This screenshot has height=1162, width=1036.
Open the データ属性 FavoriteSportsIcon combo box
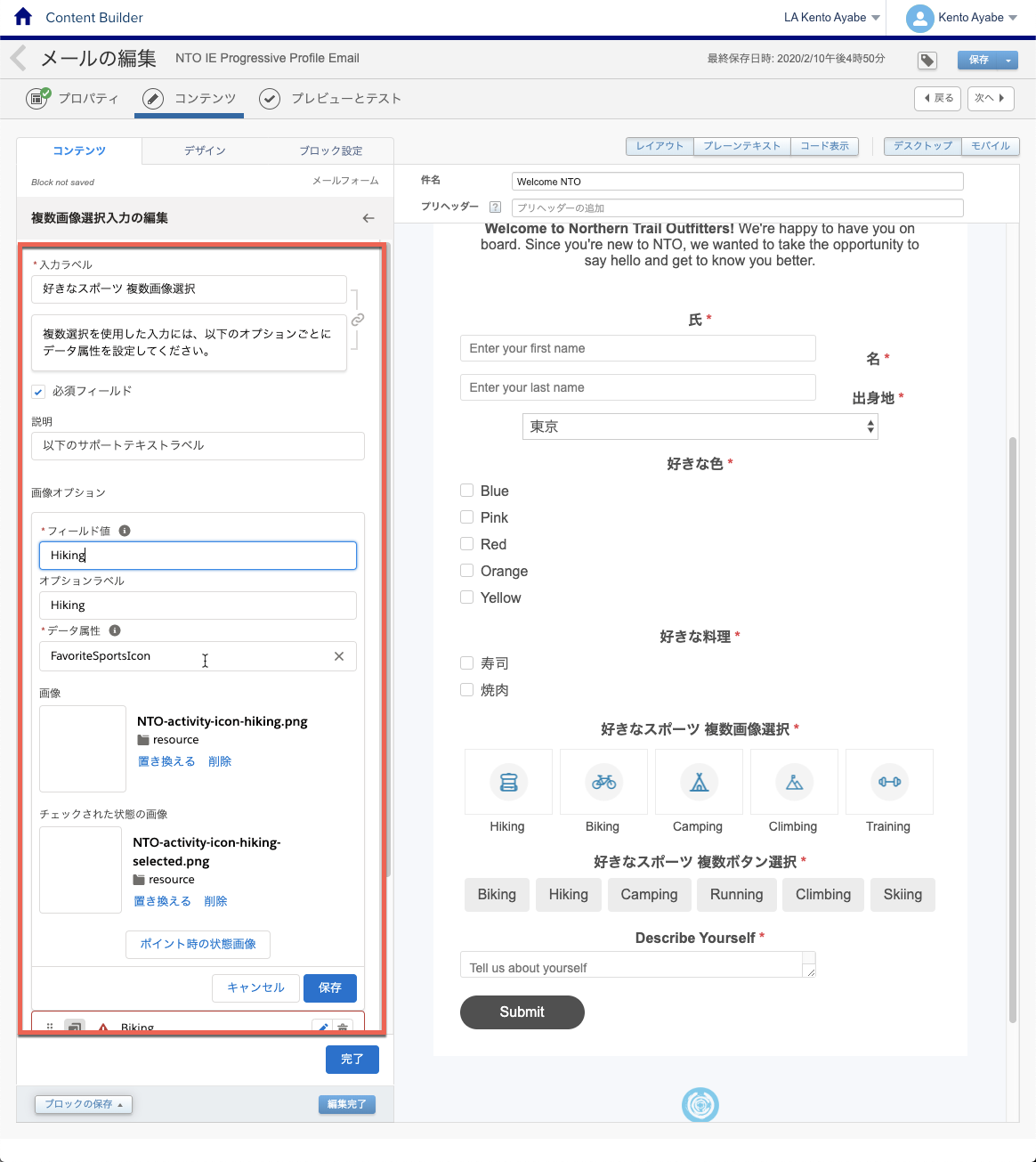(x=198, y=656)
